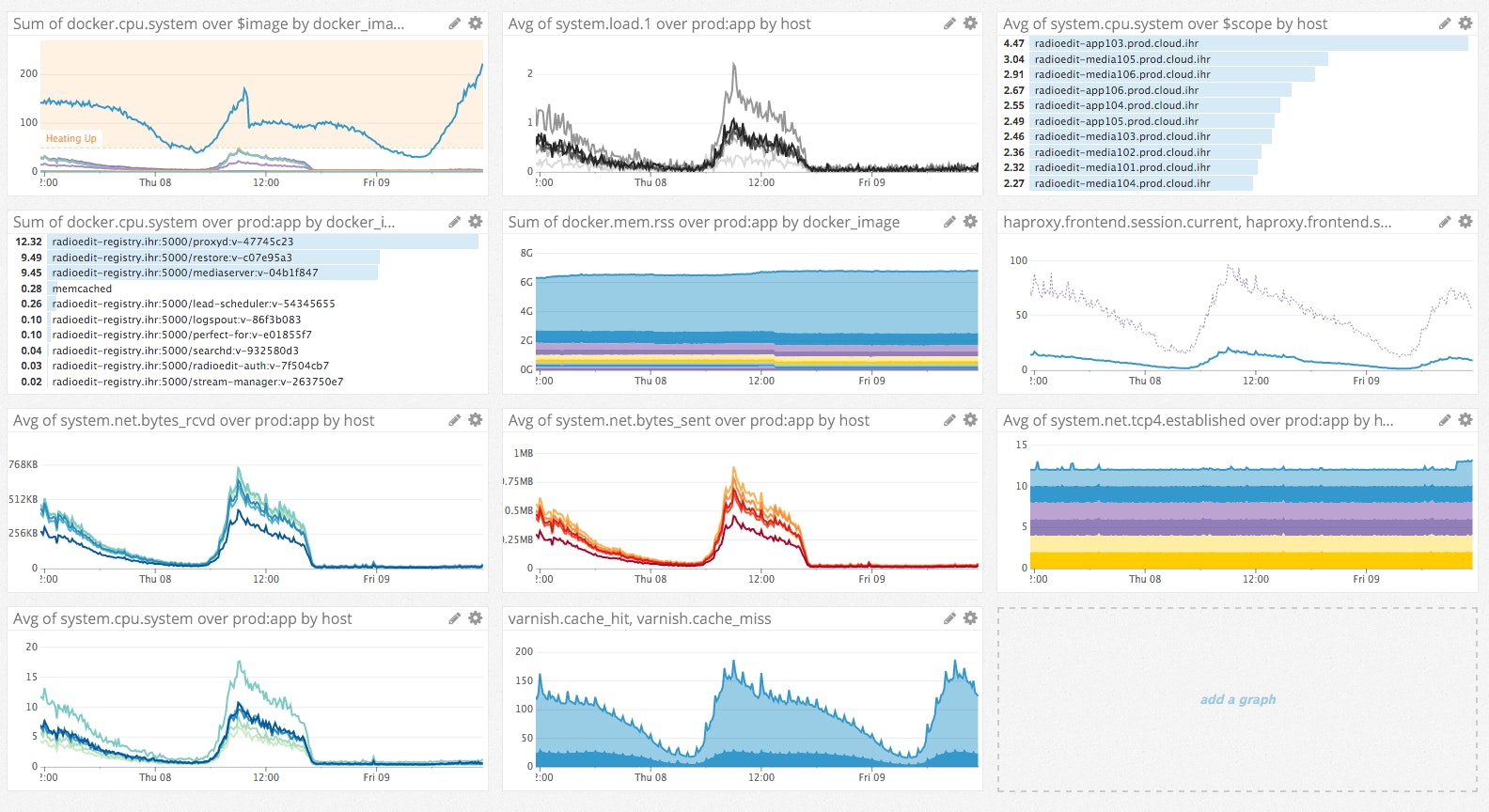The width and height of the screenshot is (1489, 812).
Task: Edit the system.net.tcp4.established graph
Action: pos(1444,420)
